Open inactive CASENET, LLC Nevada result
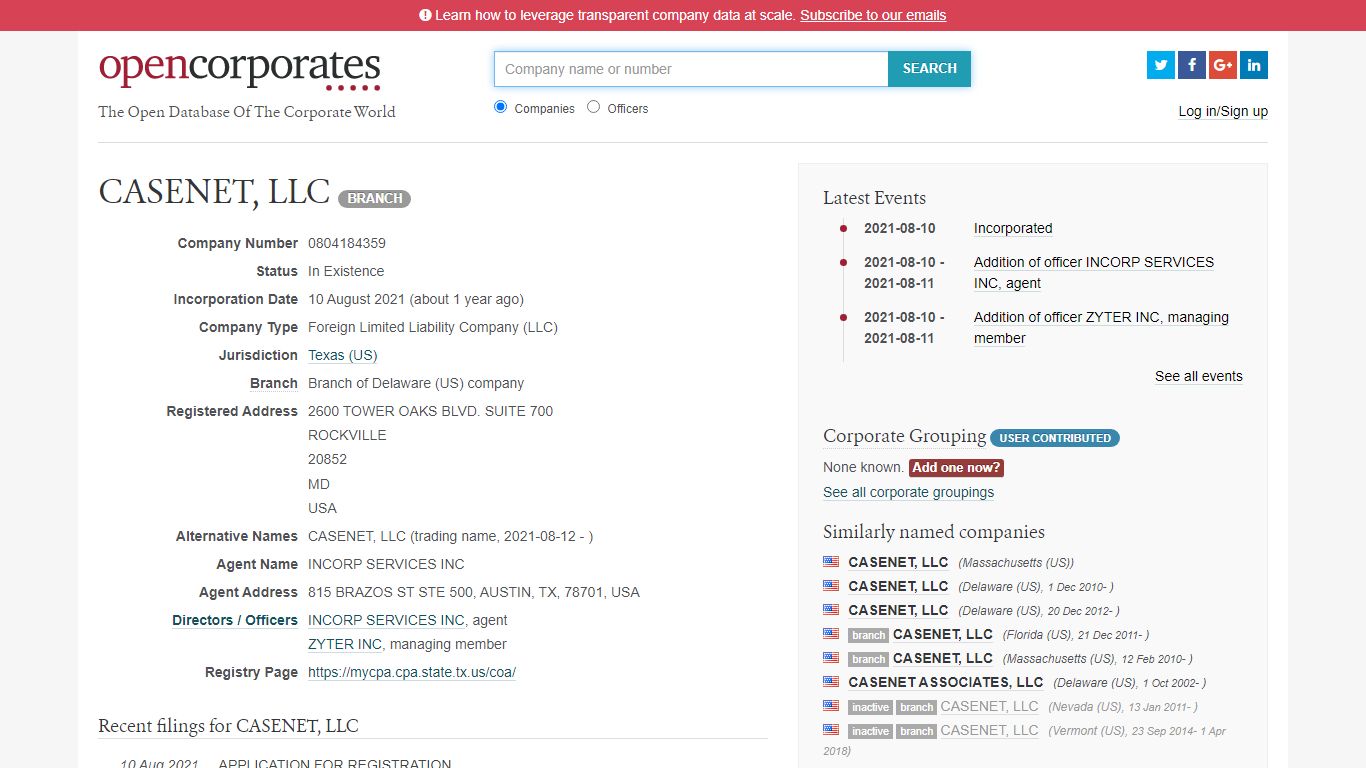 989,706
